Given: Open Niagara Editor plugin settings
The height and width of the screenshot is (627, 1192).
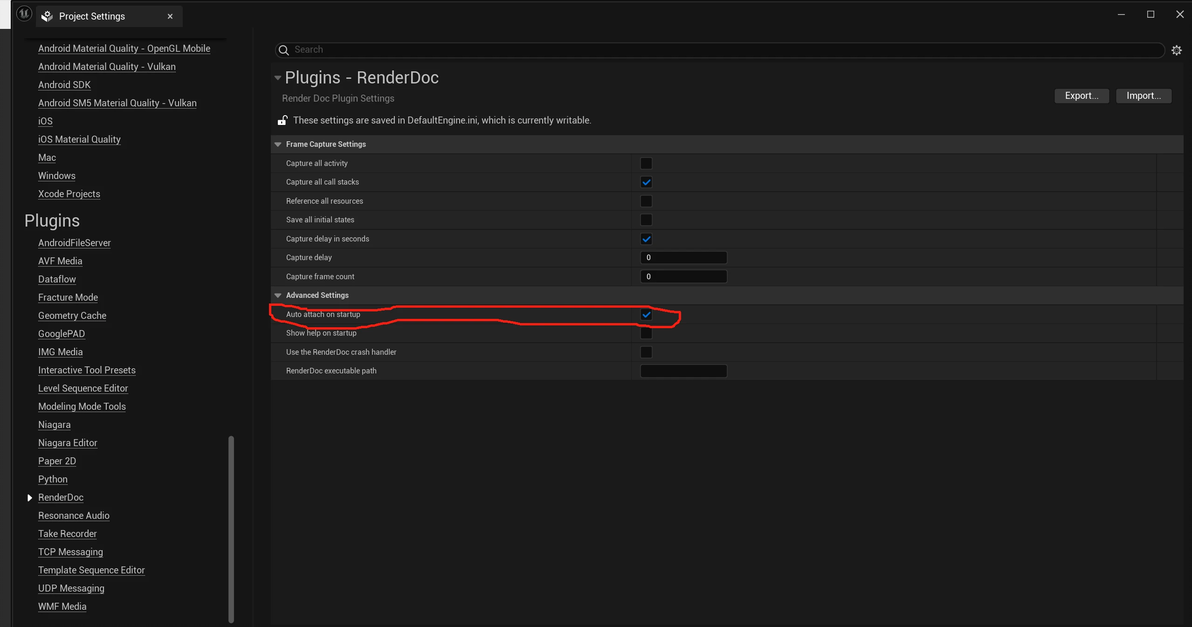Looking at the screenshot, I should 68,443.
